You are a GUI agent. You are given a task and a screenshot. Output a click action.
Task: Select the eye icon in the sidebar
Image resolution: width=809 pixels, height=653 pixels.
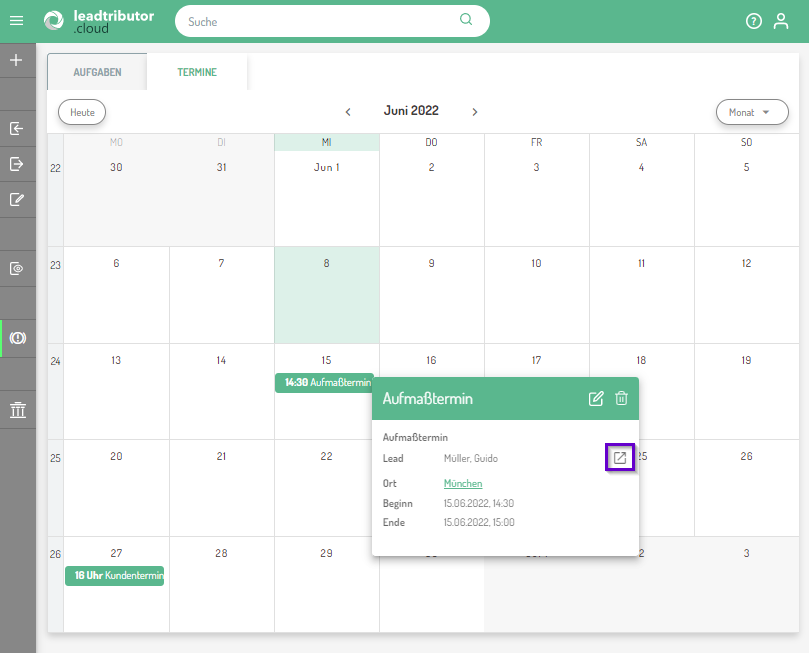click(x=16, y=268)
